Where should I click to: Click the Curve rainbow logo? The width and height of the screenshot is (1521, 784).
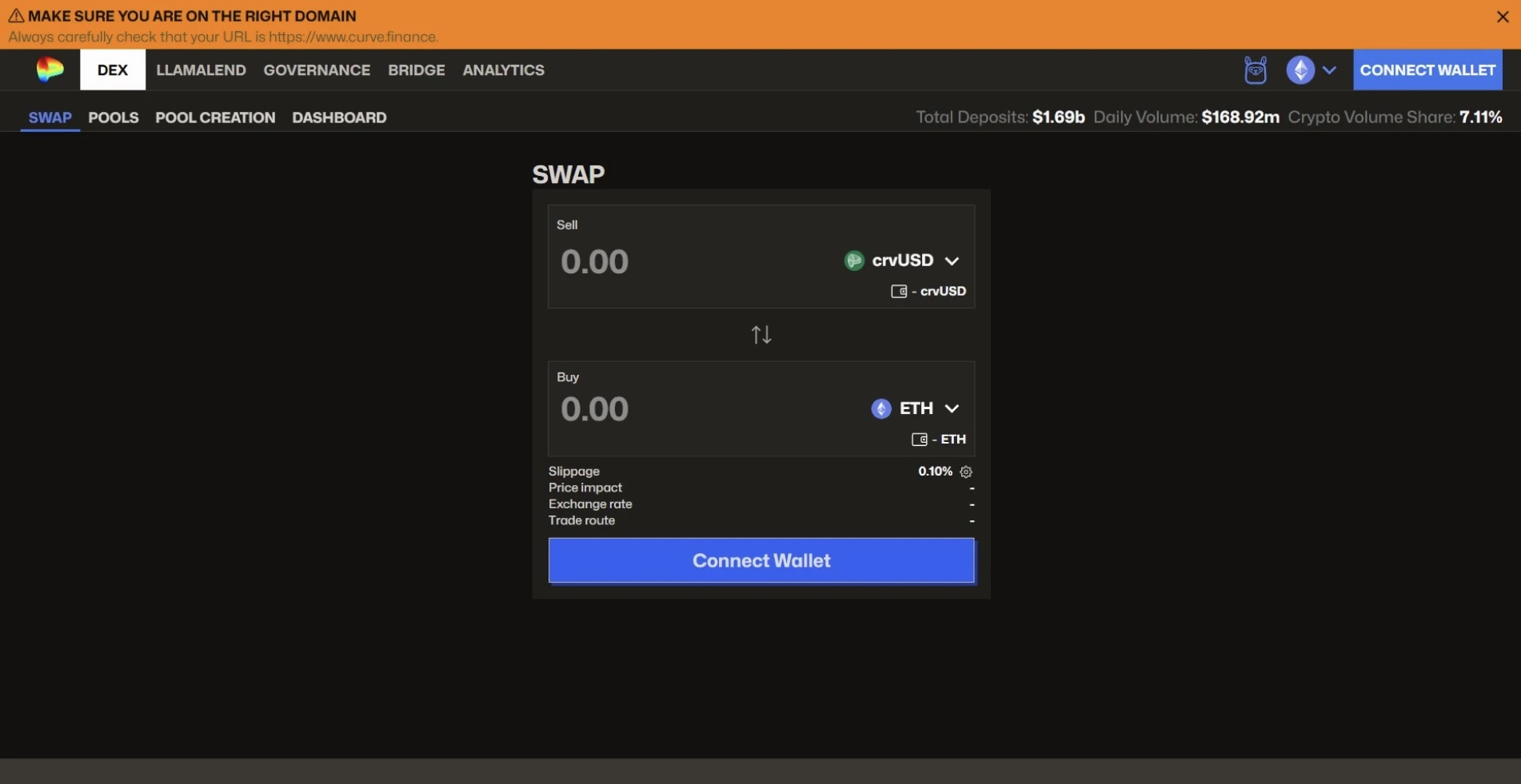(x=50, y=70)
